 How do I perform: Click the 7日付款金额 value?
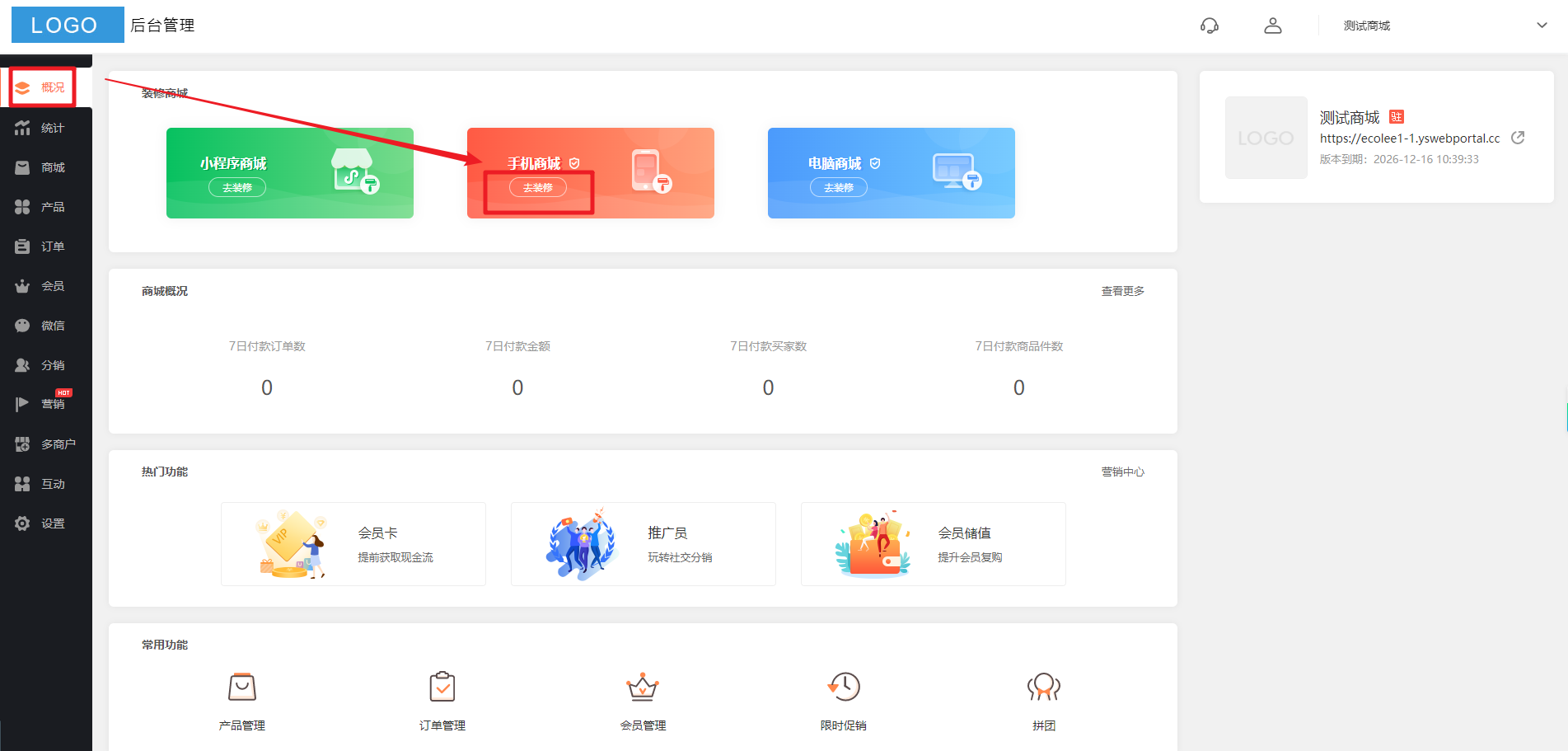tap(517, 387)
